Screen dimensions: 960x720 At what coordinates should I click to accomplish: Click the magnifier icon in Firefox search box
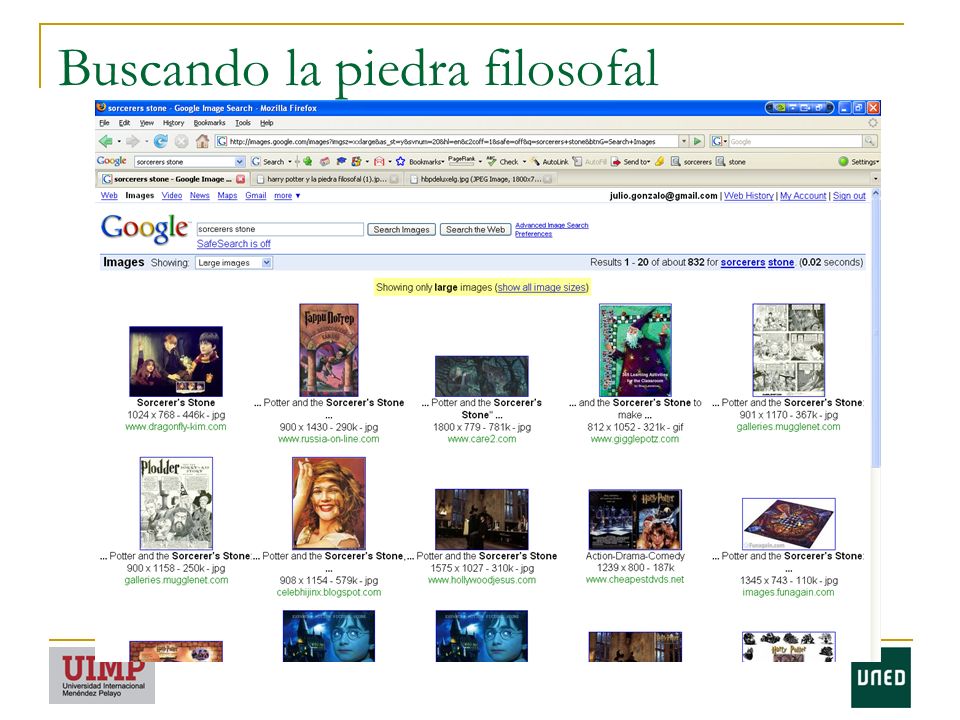pyautogui.click(x=869, y=141)
